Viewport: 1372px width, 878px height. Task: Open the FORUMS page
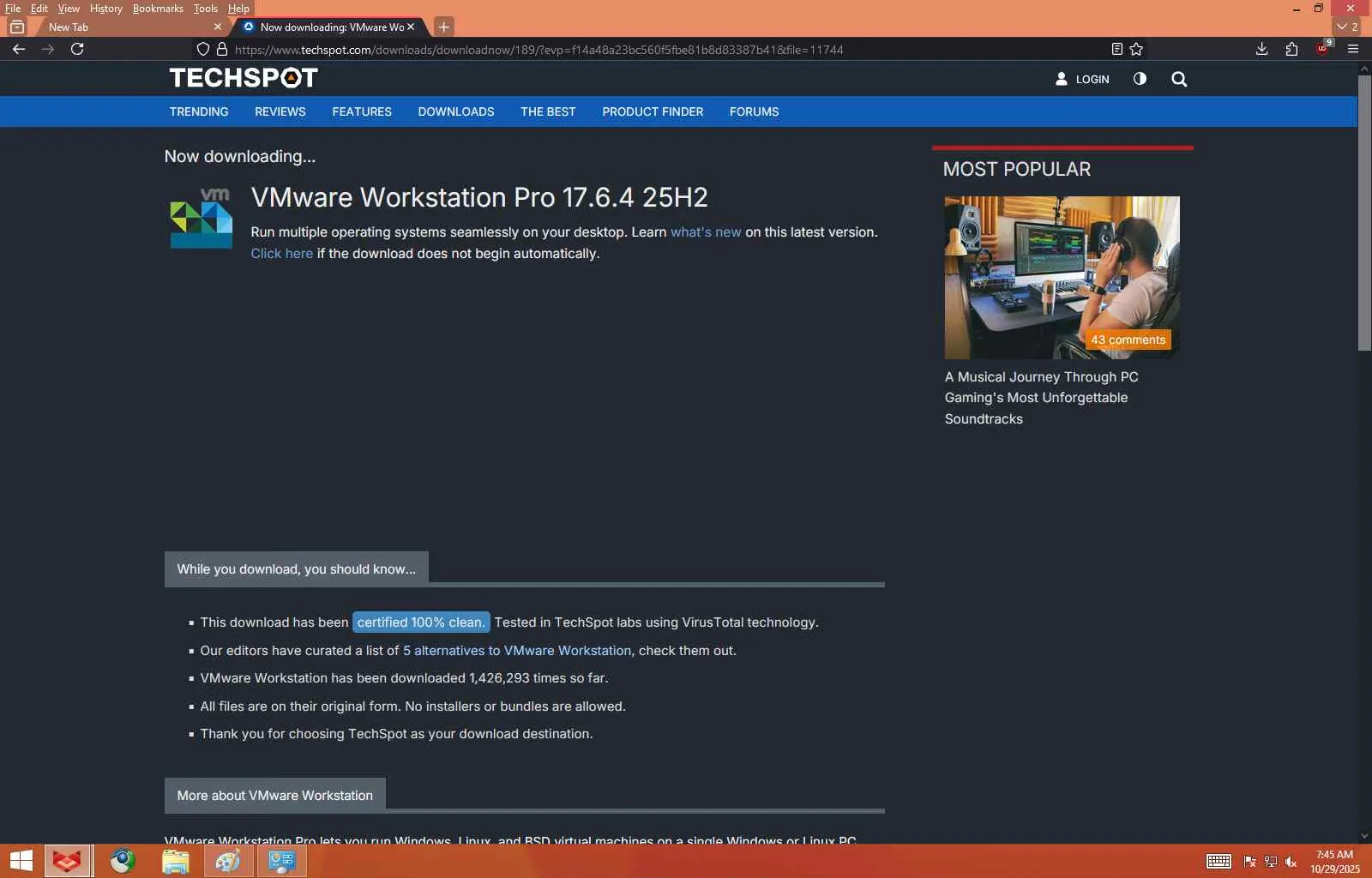pos(755,111)
